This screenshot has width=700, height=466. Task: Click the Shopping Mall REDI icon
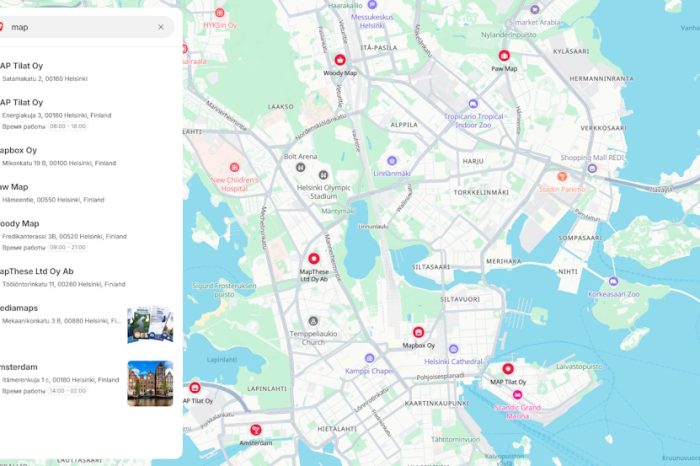(592, 168)
